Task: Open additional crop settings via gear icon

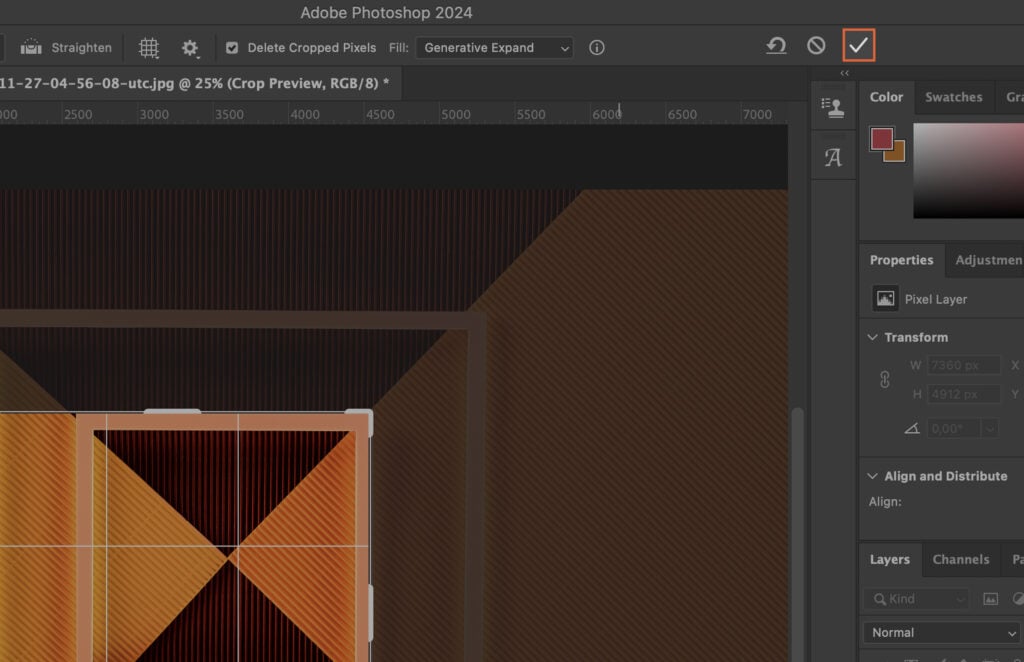Action: point(190,47)
